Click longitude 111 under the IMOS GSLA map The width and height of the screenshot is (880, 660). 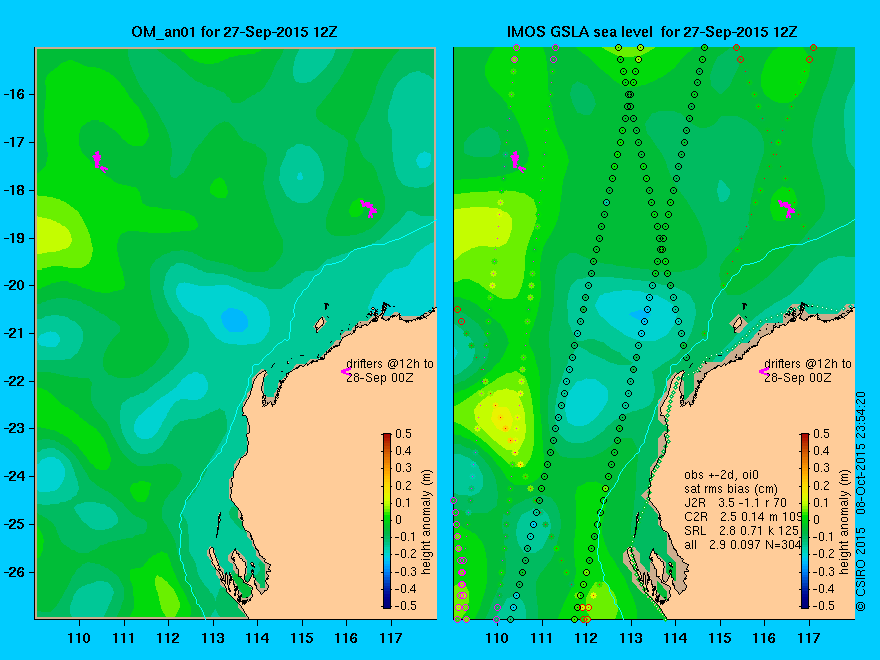[x=542, y=638]
